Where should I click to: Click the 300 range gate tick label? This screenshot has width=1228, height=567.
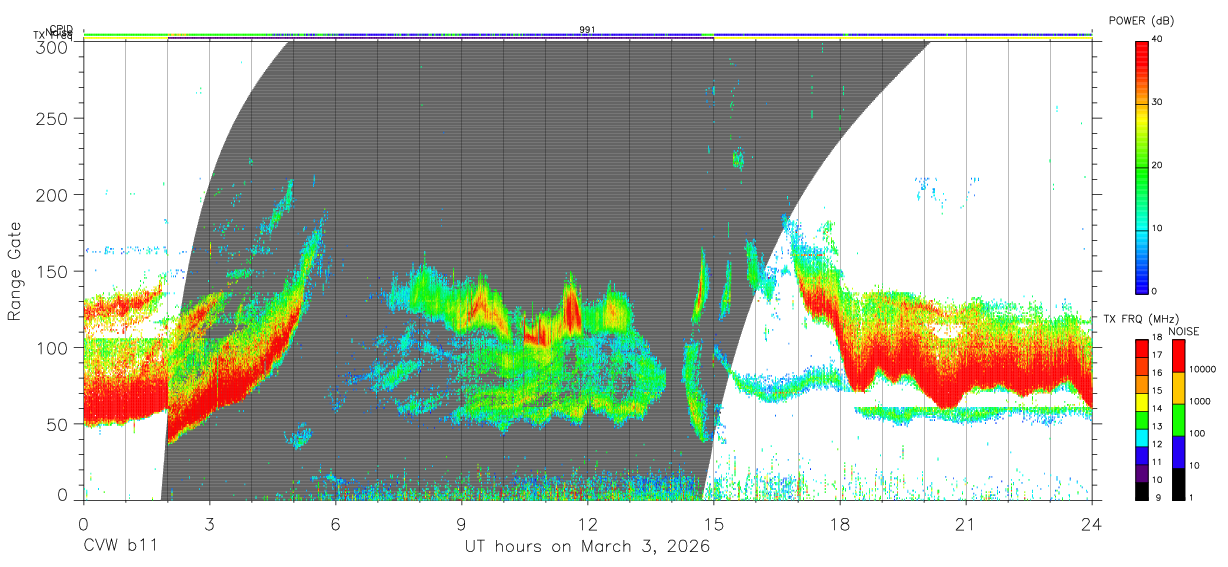(x=51, y=46)
